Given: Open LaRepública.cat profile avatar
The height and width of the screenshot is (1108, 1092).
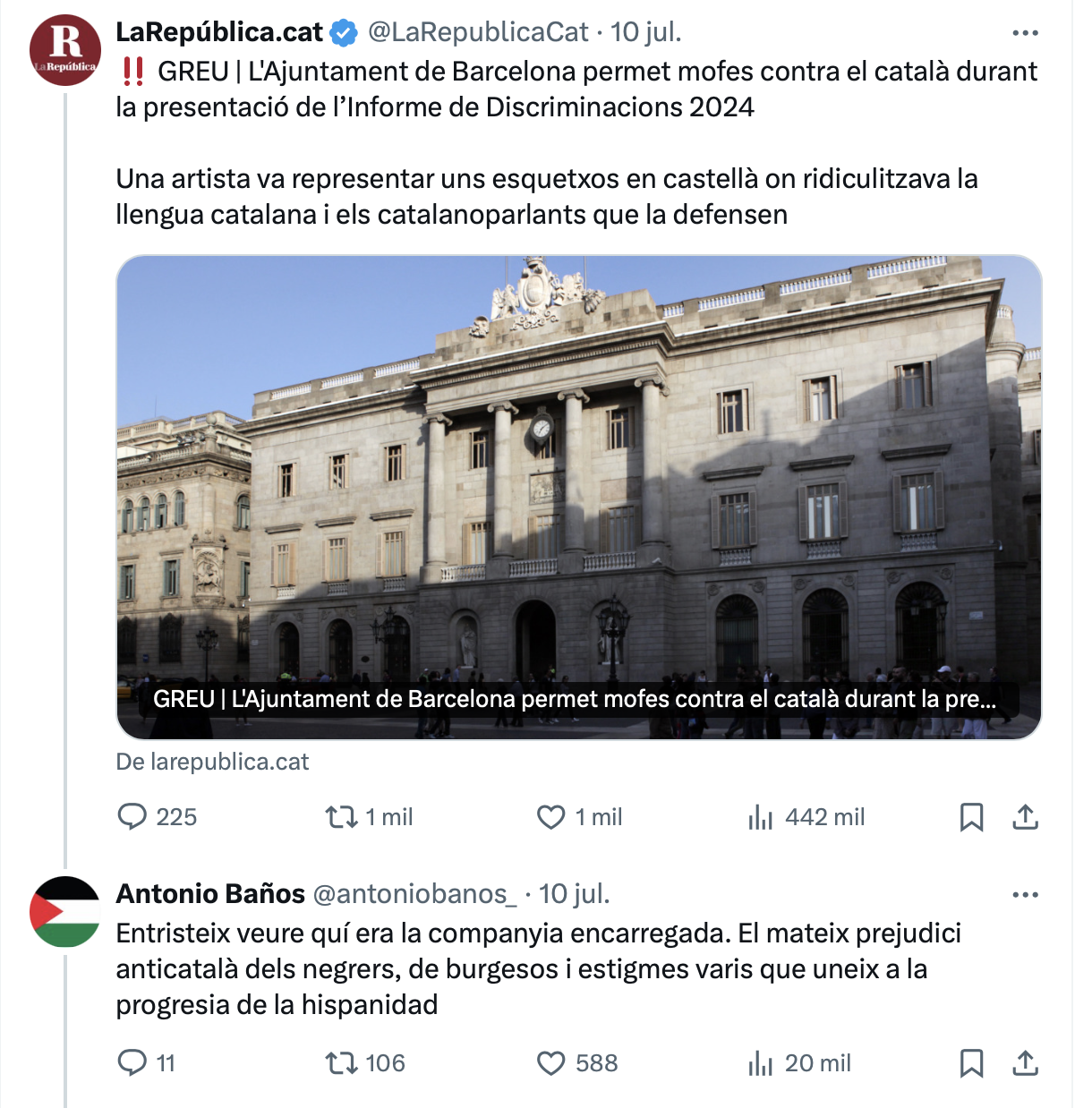Looking at the screenshot, I should click(x=64, y=50).
